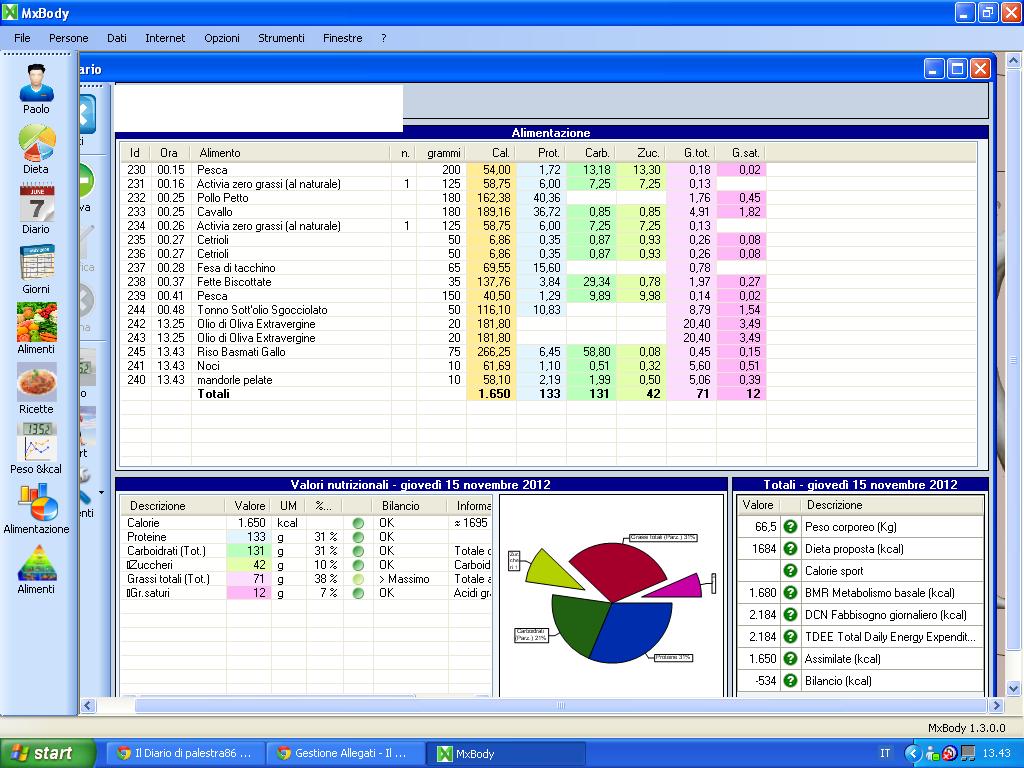Open the Strumenti menu
This screenshot has width=1024, height=768.
click(x=281, y=38)
